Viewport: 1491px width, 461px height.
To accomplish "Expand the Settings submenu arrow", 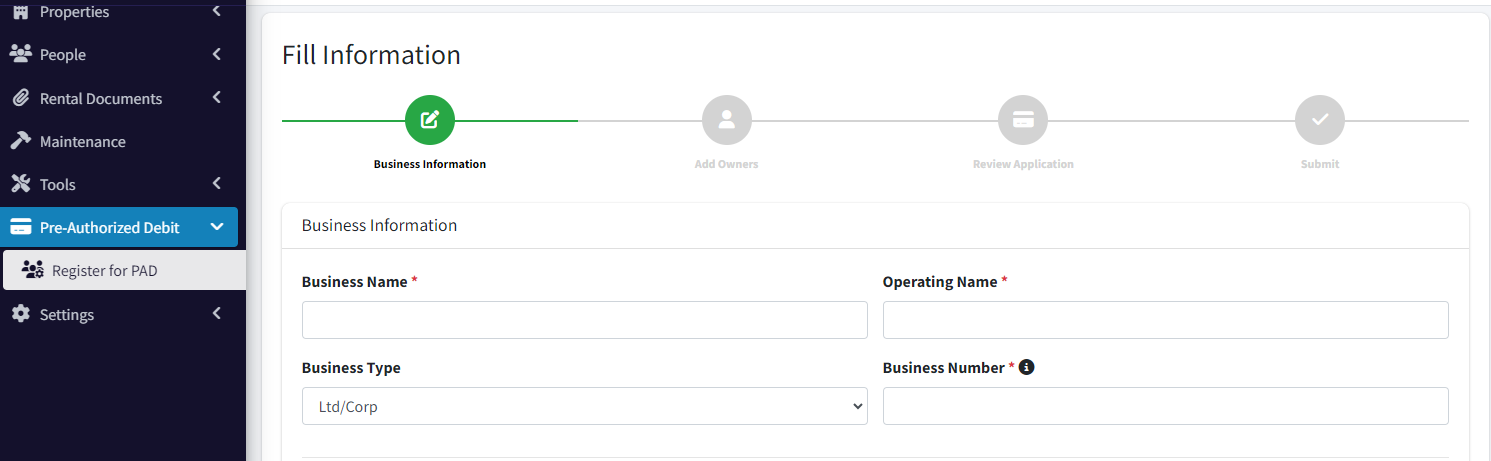I will [217, 314].
